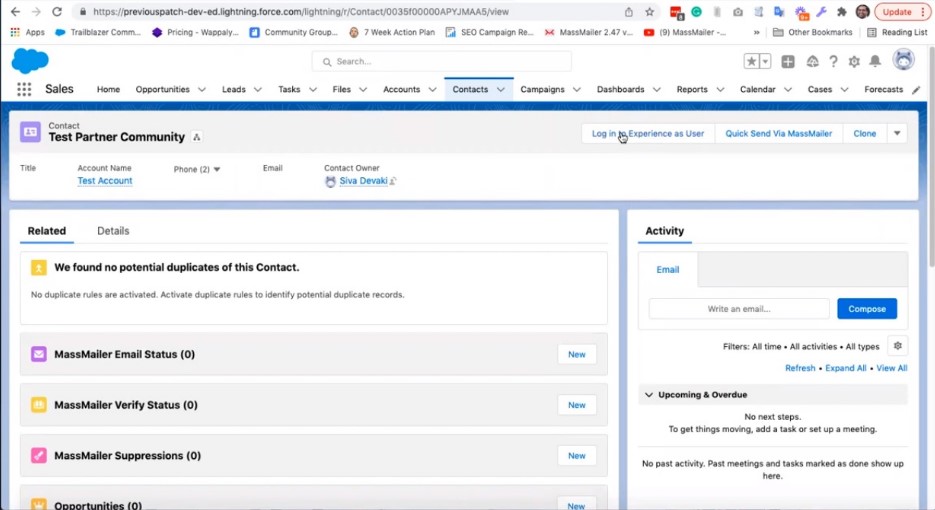Click the Compose email button
The image size is (935, 510).
point(866,309)
